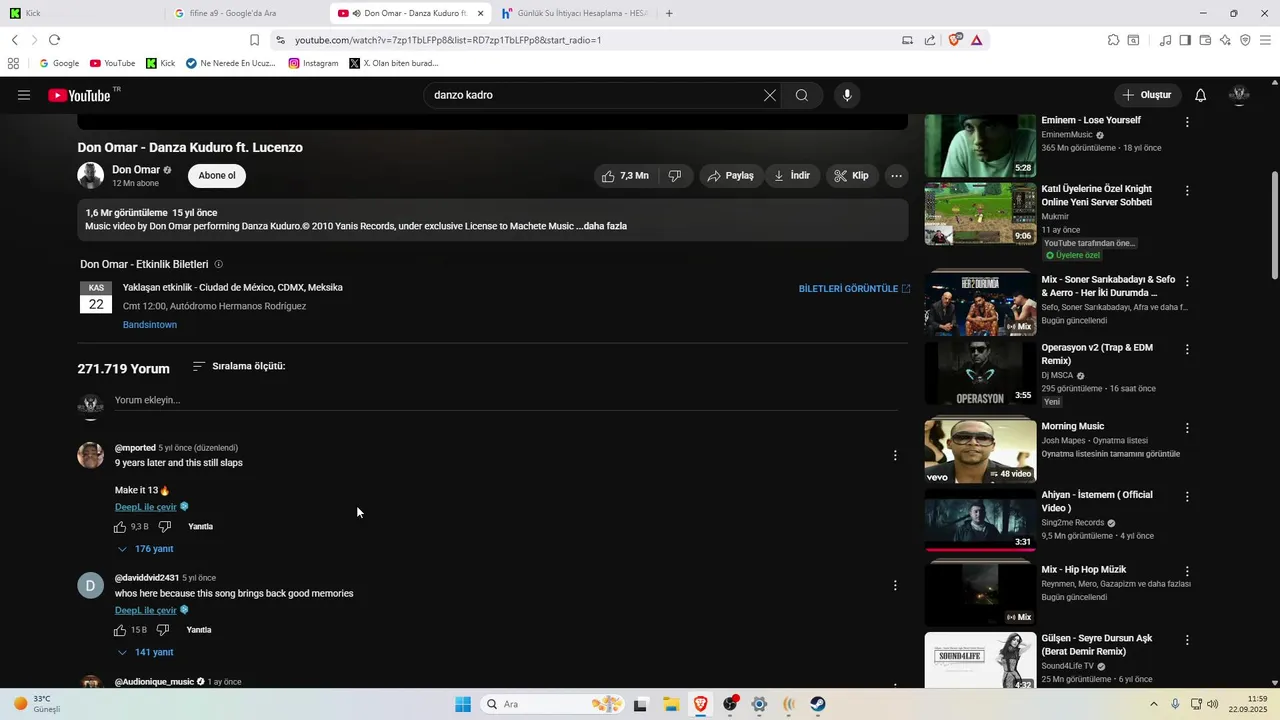
Task: Open options for Morning Music playlist
Action: coord(1187,428)
